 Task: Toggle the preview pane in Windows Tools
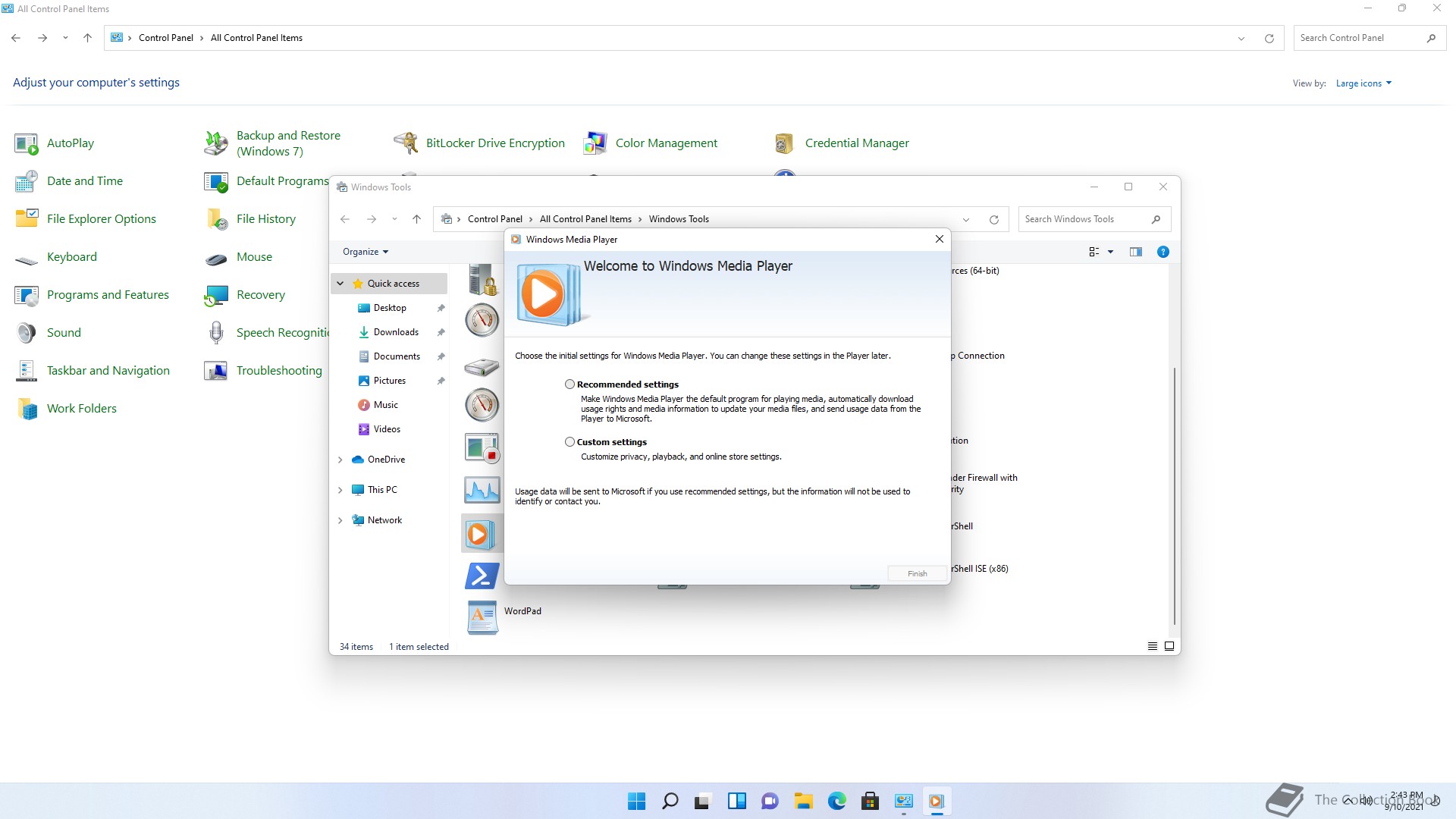pyautogui.click(x=1135, y=252)
